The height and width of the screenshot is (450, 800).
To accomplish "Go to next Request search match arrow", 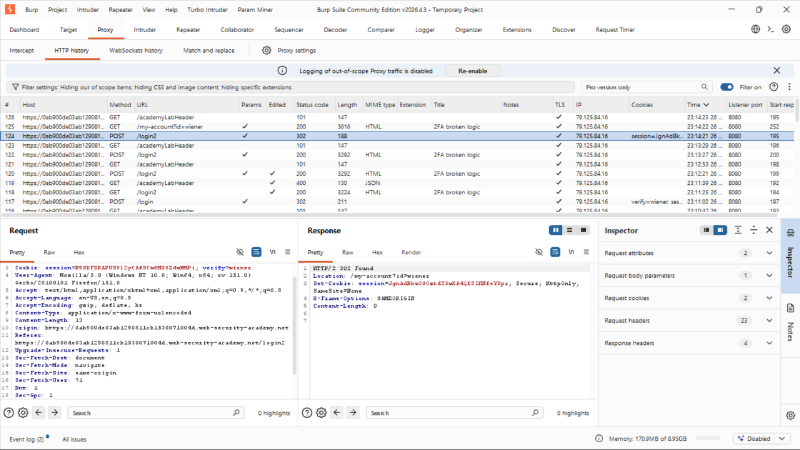I will (55, 412).
